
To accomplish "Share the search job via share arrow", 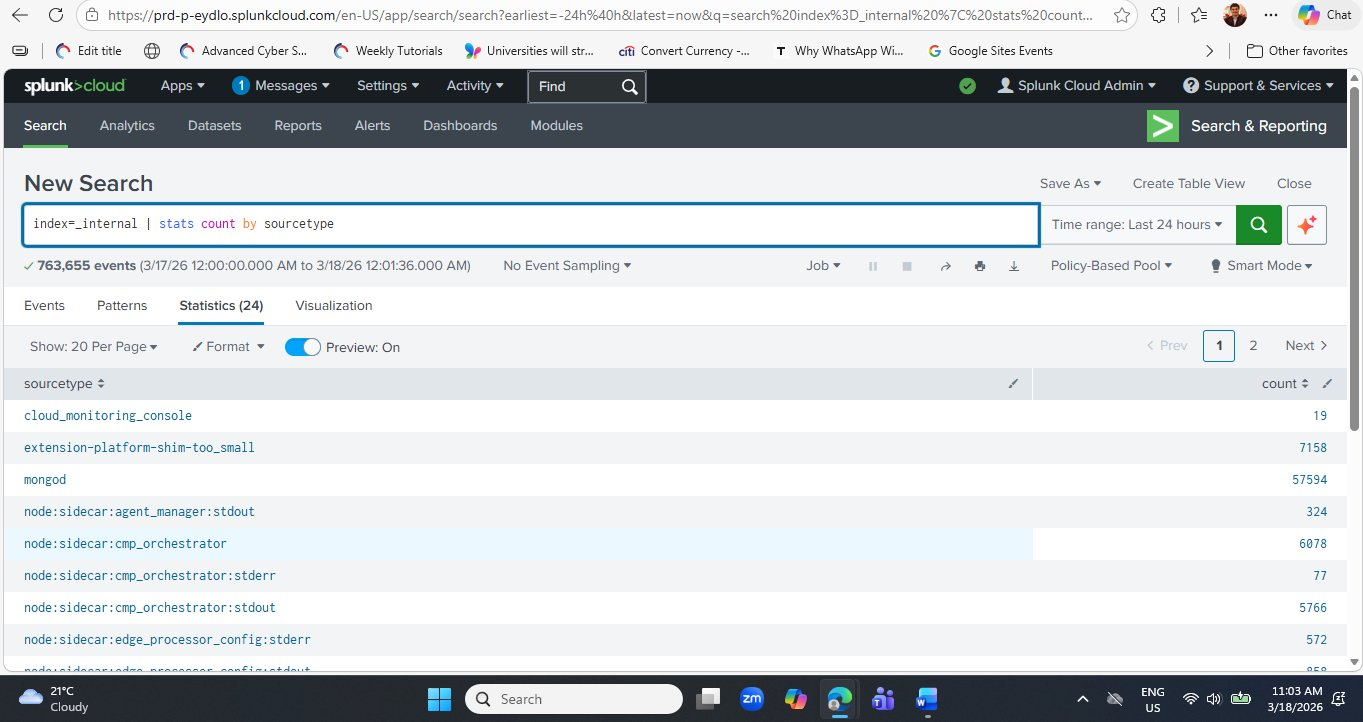I will tap(945, 265).
